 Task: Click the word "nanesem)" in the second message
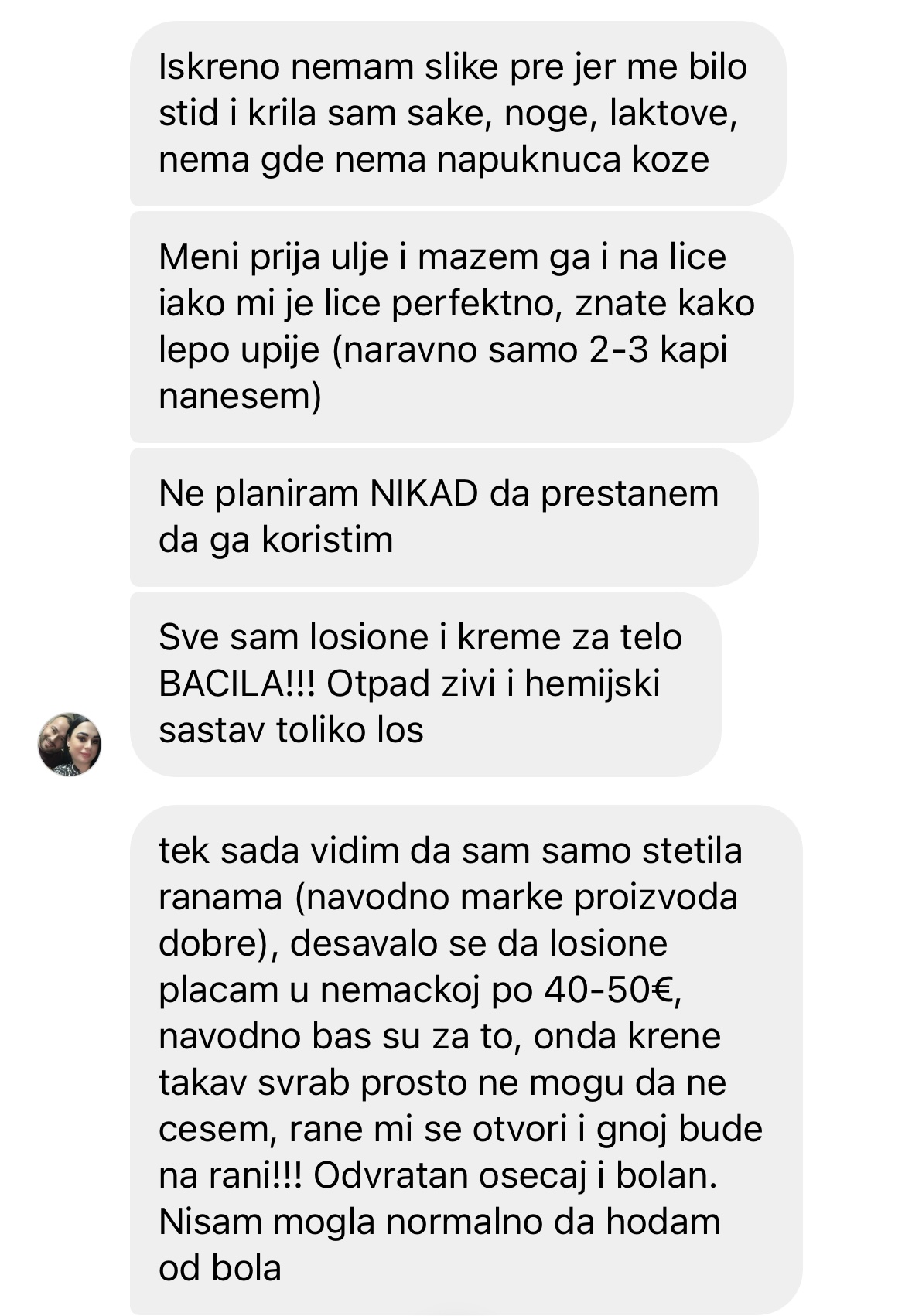(x=240, y=397)
